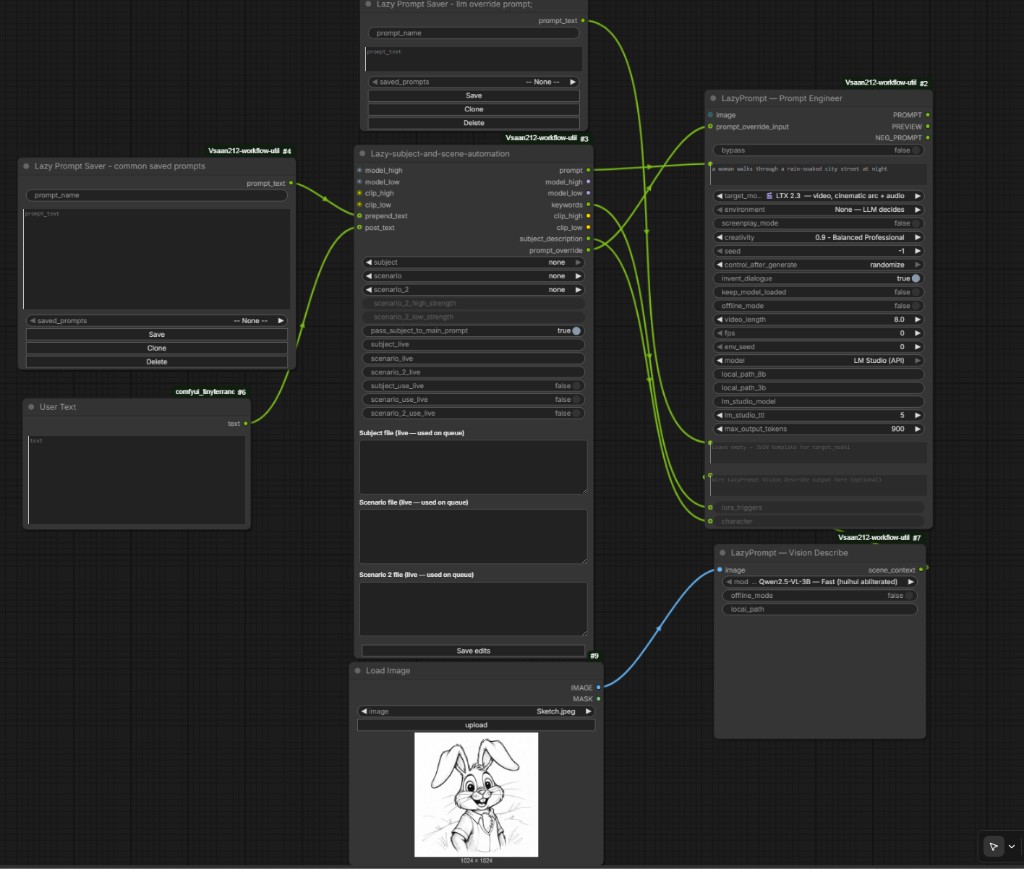Open image dropdown showing Sketch.jpeg

click(476, 711)
